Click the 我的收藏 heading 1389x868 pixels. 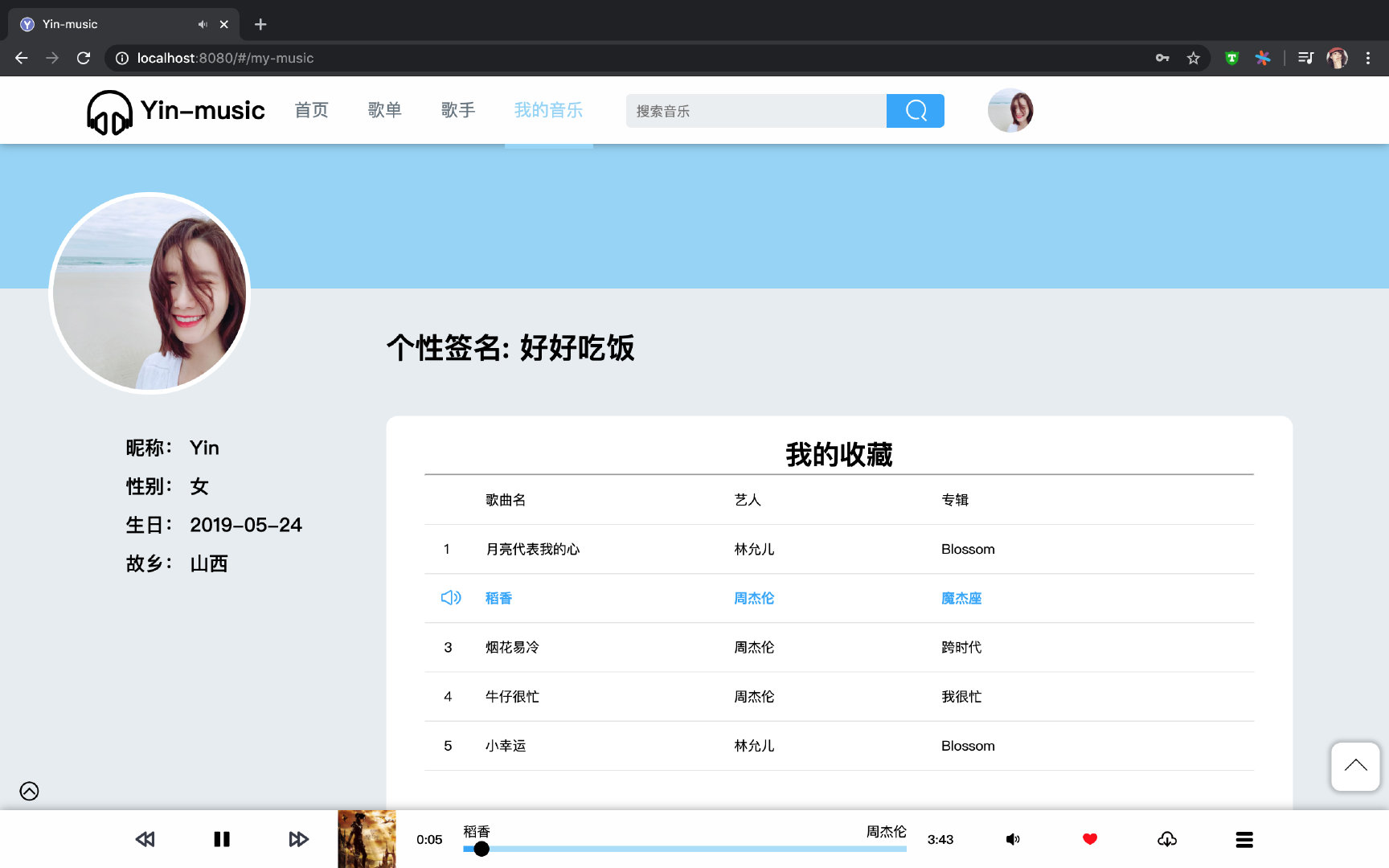click(x=839, y=454)
